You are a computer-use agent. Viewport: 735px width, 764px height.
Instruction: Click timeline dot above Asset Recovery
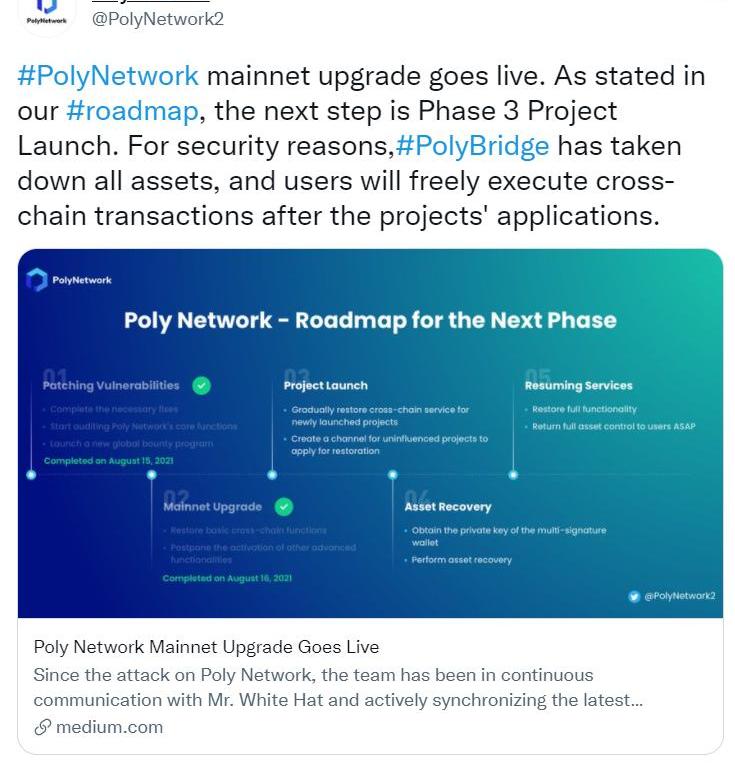point(393,475)
